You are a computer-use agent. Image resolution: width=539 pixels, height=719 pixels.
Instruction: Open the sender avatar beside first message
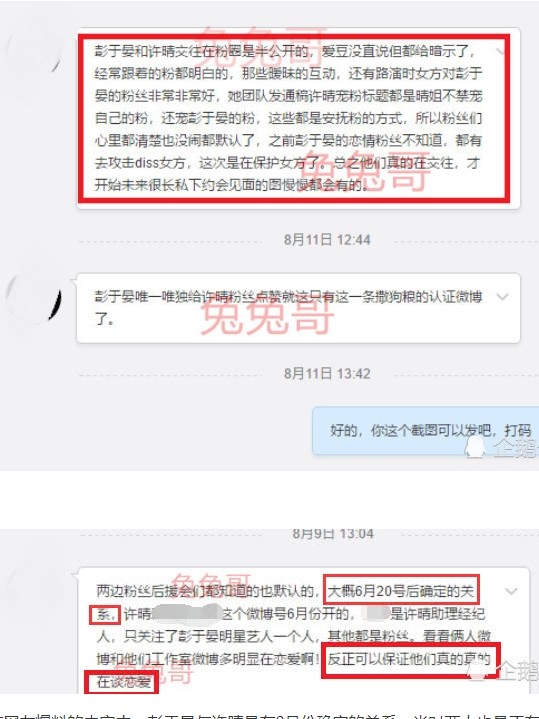click(x=35, y=56)
